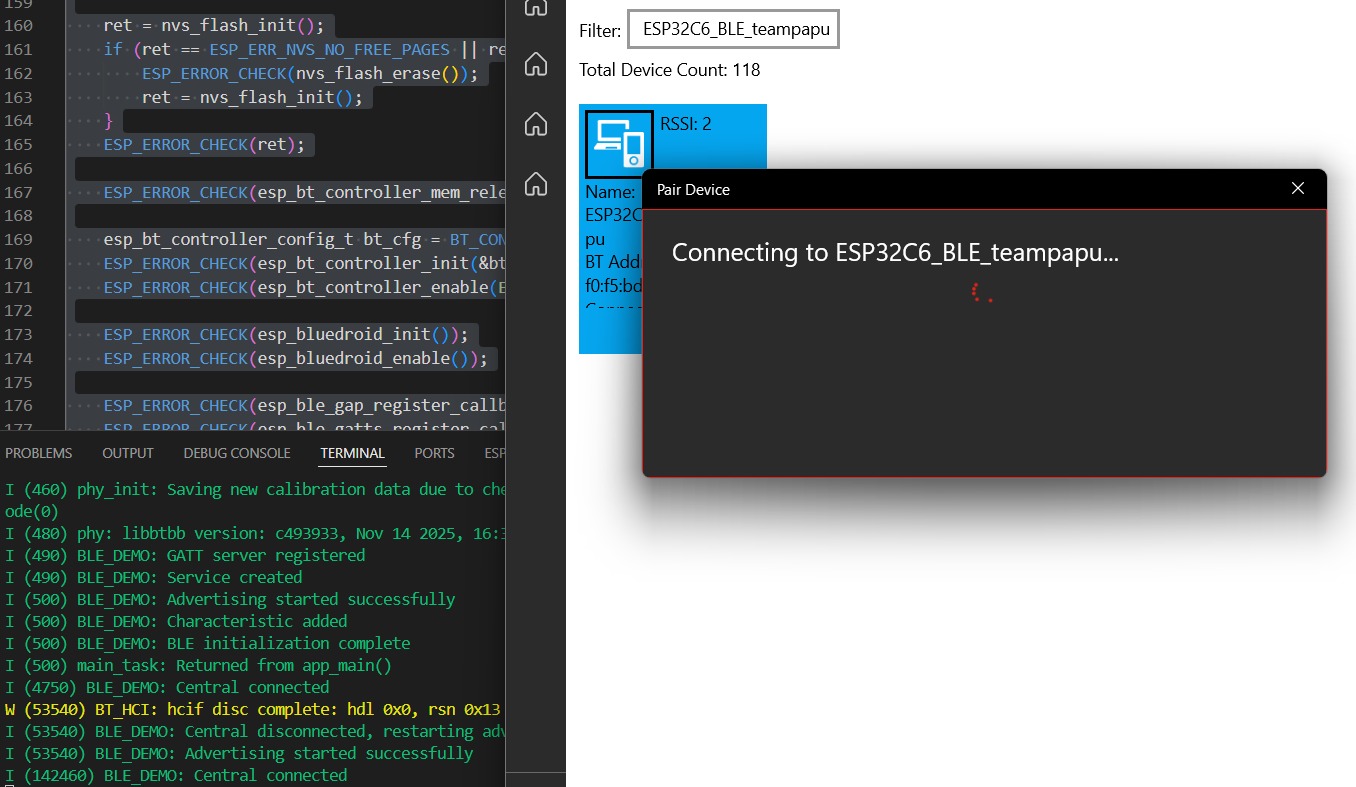Close the Pair Device dialog
Viewport: 1356px width, 787px height.
coord(1297,188)
